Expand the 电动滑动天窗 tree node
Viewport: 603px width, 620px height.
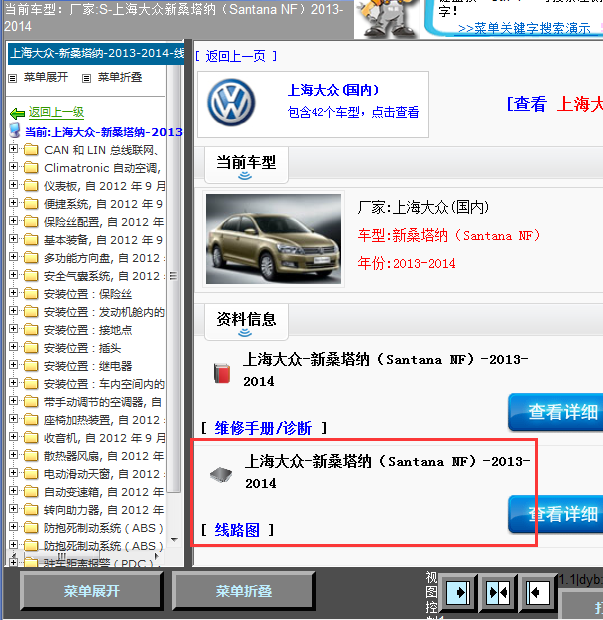tap(13, 473)
